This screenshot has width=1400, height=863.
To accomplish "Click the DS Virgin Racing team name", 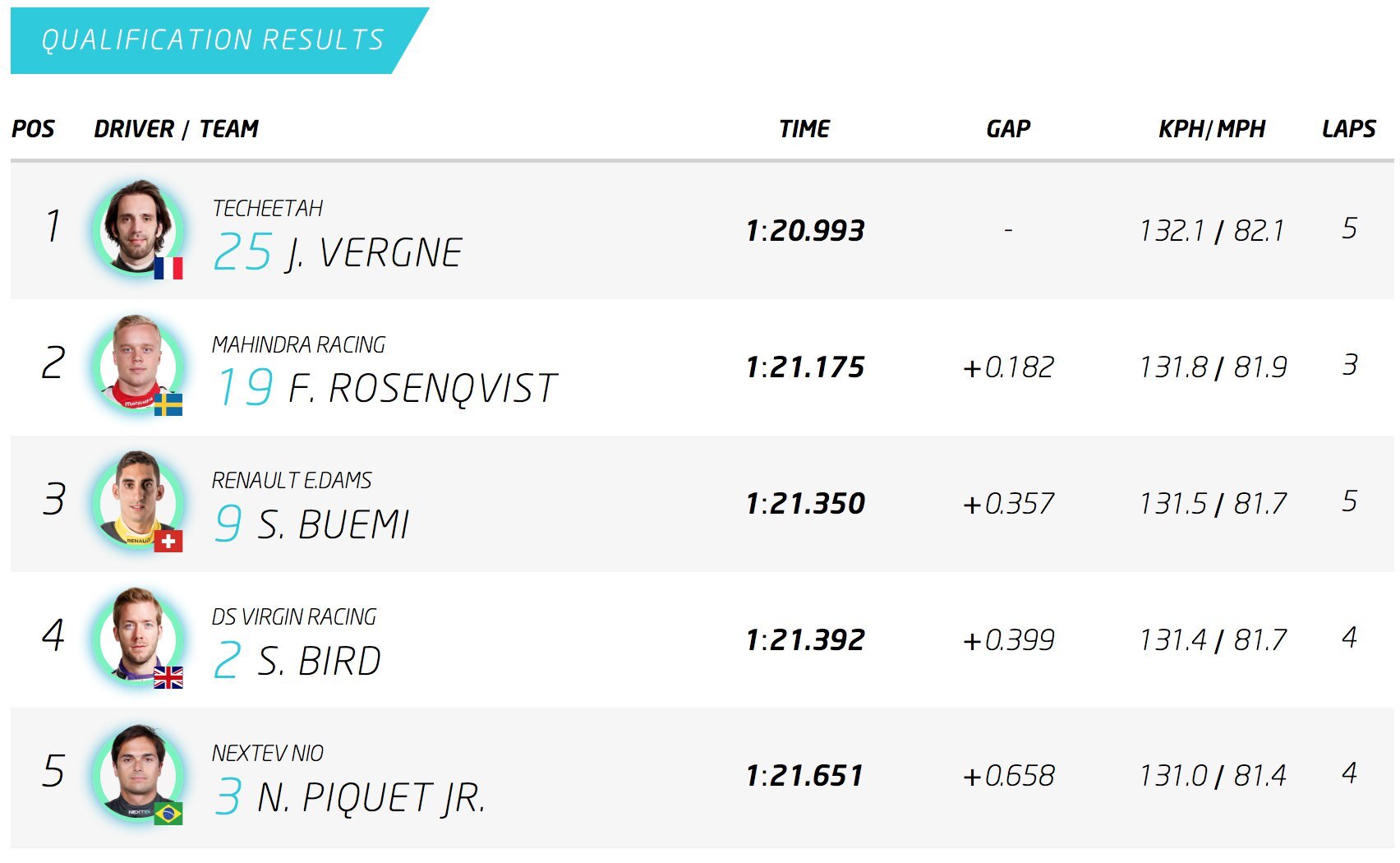I will pos(294,616).
